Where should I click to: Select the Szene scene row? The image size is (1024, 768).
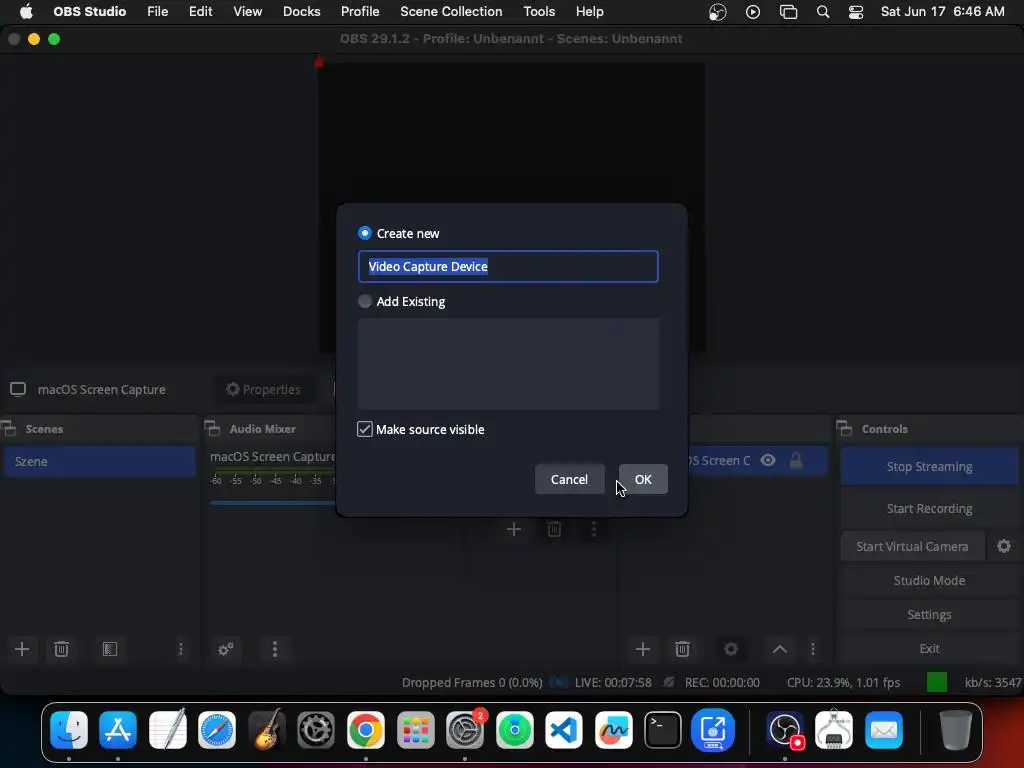[99, 461]
